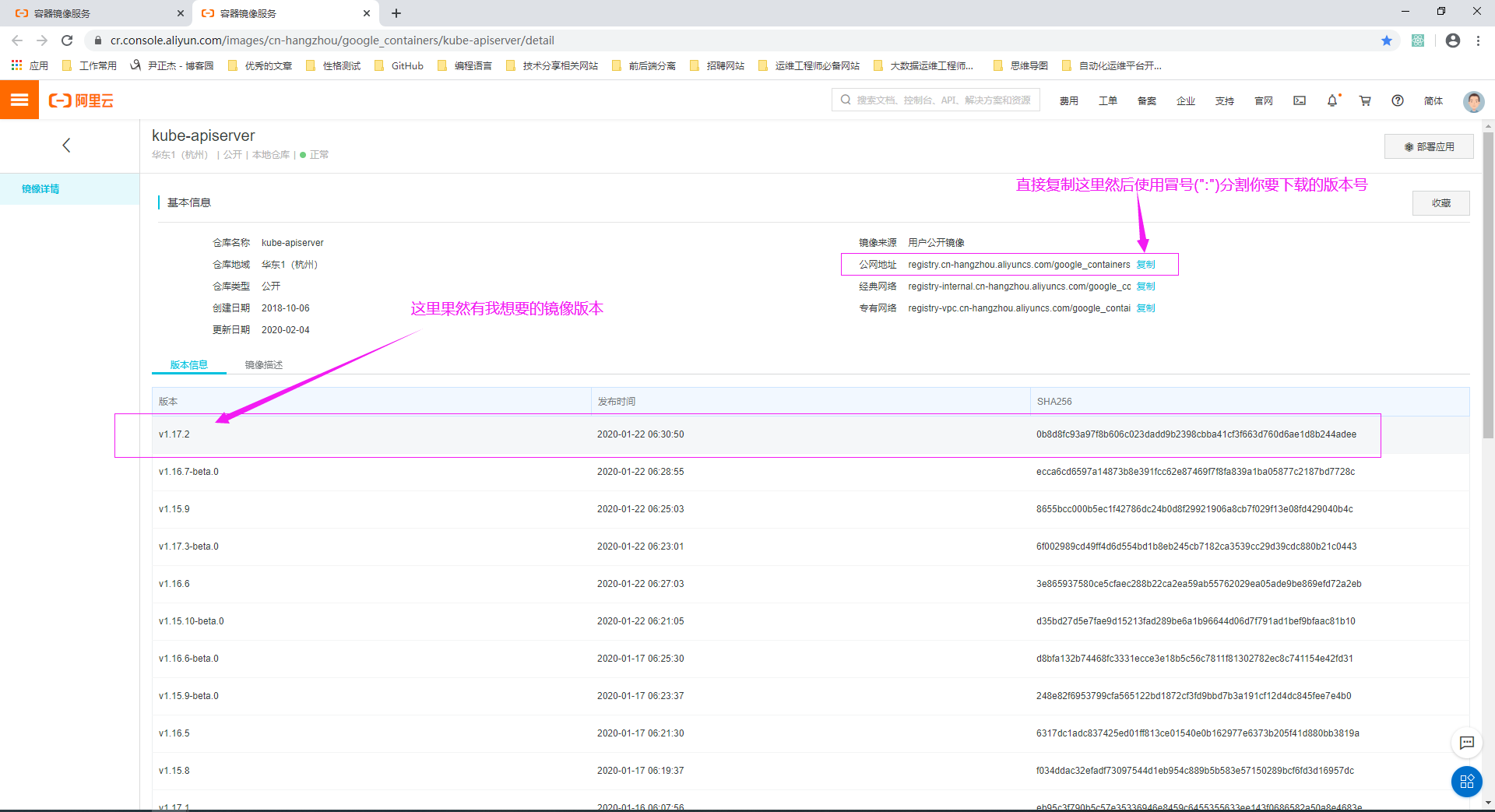This screenshot has height=812, width=1495.
Task: Open the Aliyun hamburger navigation menu
Action: pyautogui.click(x=19, y=100)
